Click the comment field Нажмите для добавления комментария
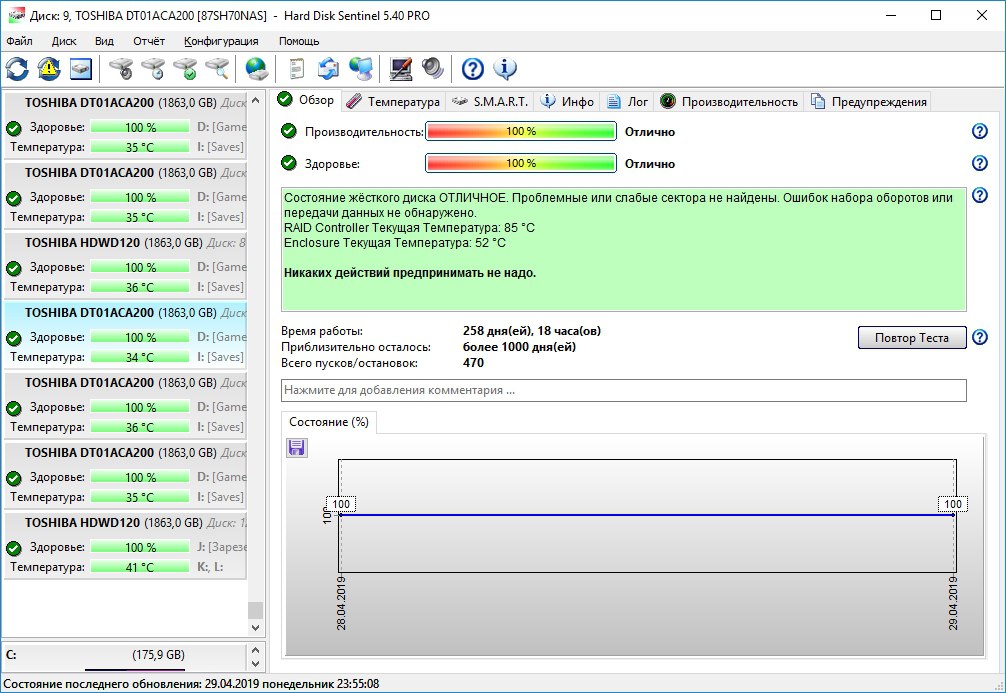The width and height of the screenshot is (1006, 693). pyautogui.click(x=624, y=390)
